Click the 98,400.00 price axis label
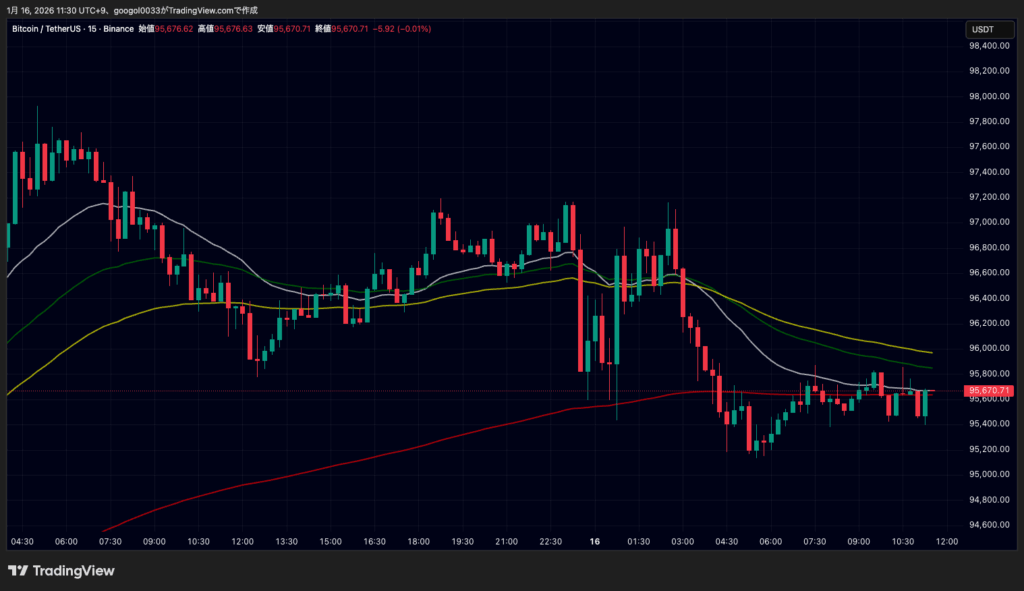 tap(989, 46)
